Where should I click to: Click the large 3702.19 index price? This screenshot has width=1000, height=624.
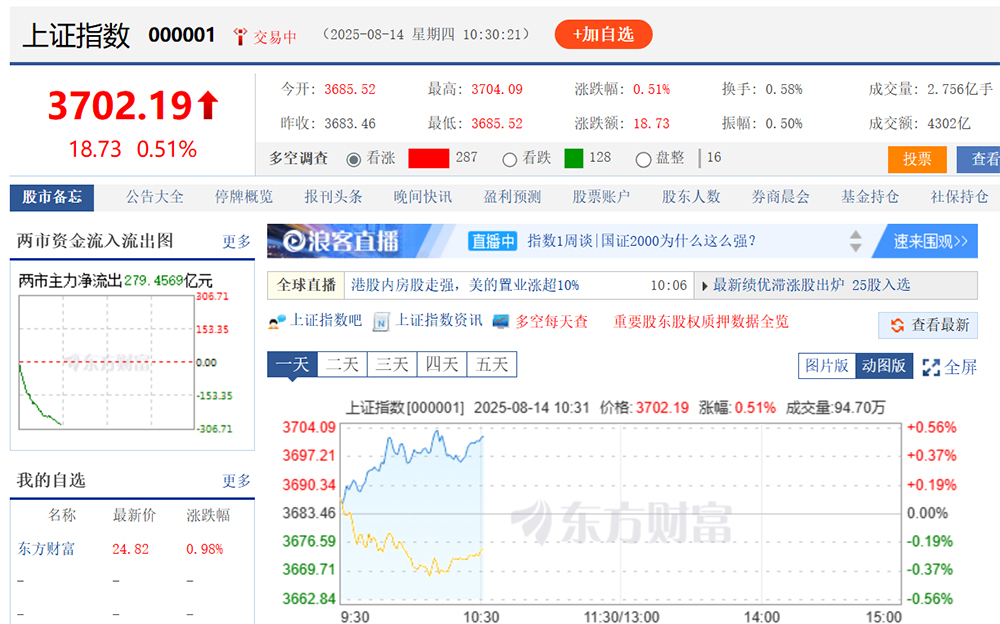pos(120,106)
